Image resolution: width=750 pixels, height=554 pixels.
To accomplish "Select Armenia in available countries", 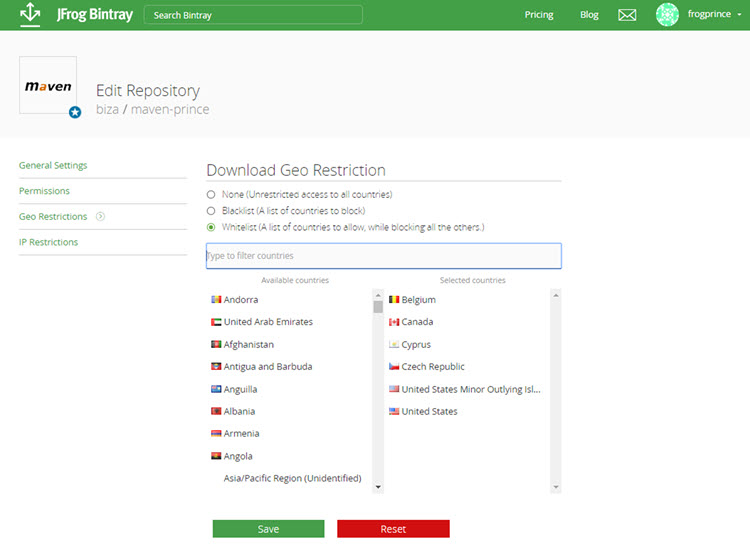I will 242,434.
